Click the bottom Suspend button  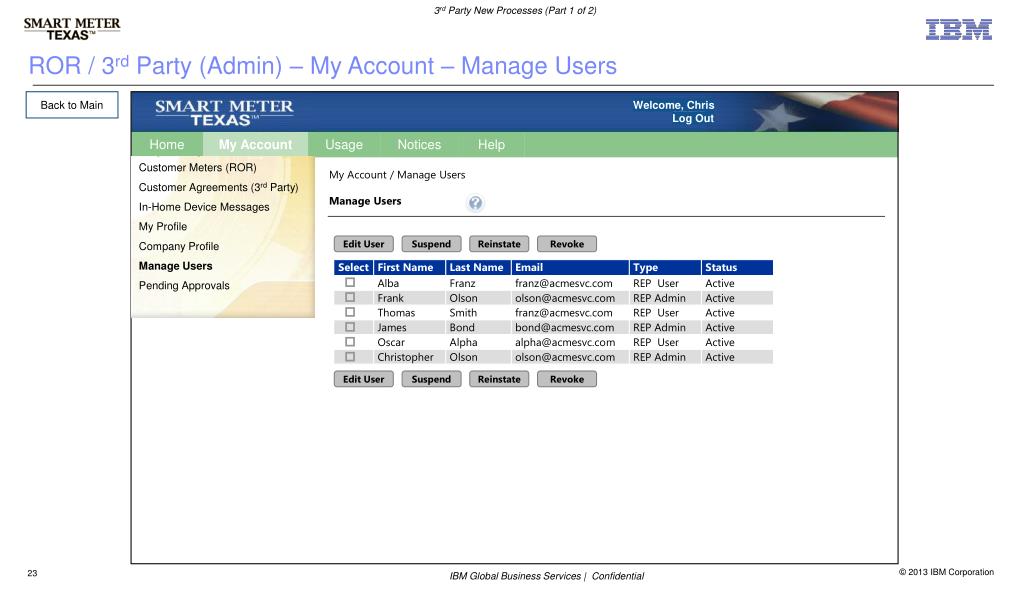(x=431, y=379)
